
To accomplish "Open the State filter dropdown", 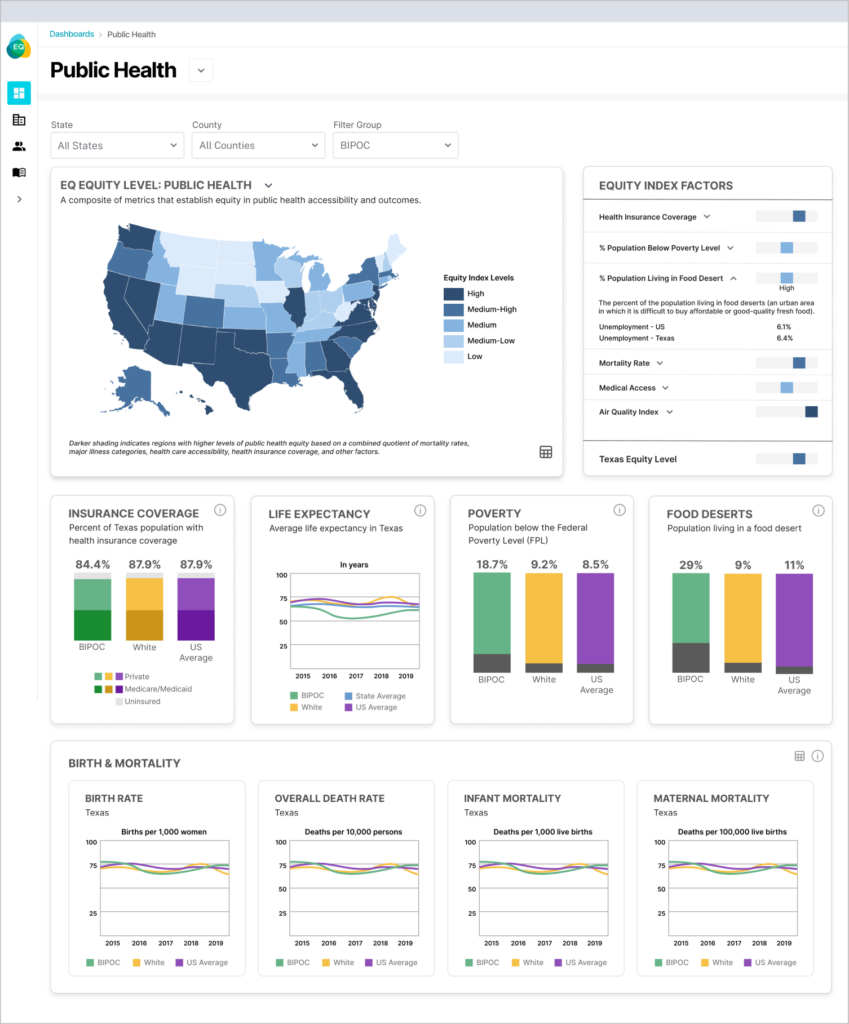I will [x=116, y=145].
